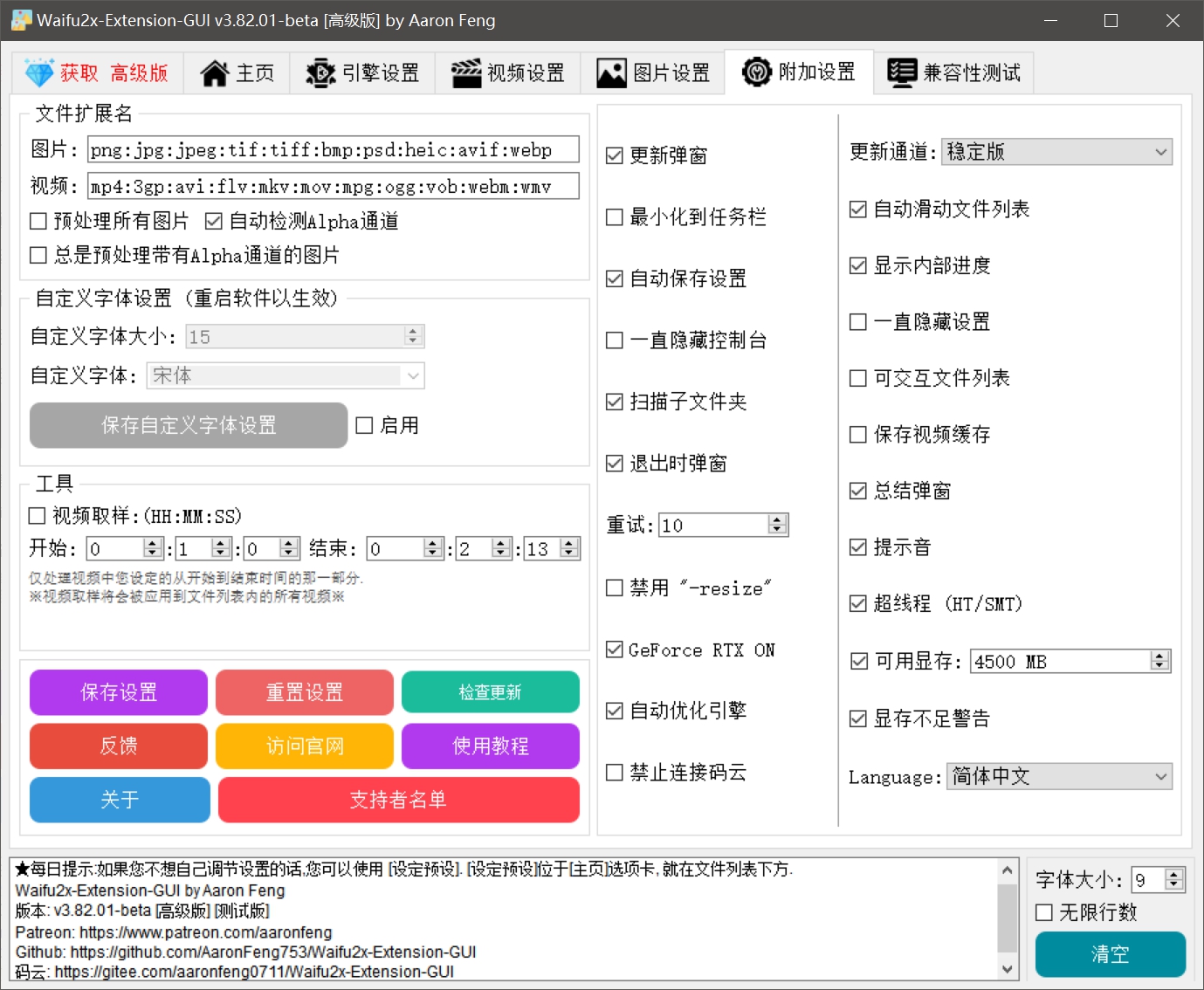The image size is (1204, 990).
Task: Click the Waifu2x app icon in the title bar
Action: click(x=21, y=19)
